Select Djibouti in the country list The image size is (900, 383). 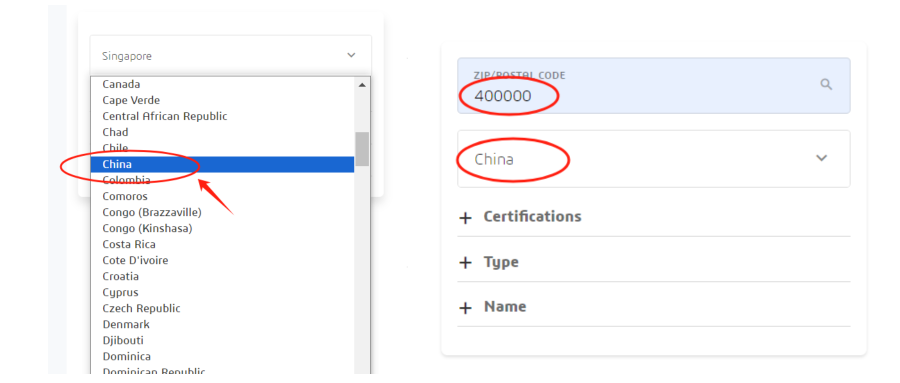pos(222,341)
